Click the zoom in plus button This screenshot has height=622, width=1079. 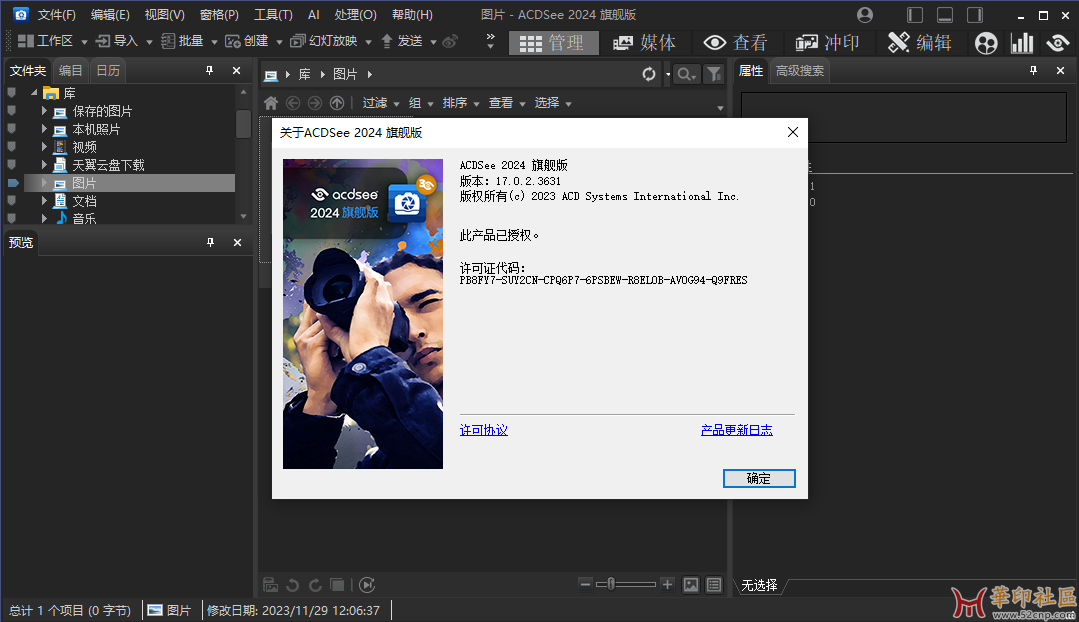point(667,584)
